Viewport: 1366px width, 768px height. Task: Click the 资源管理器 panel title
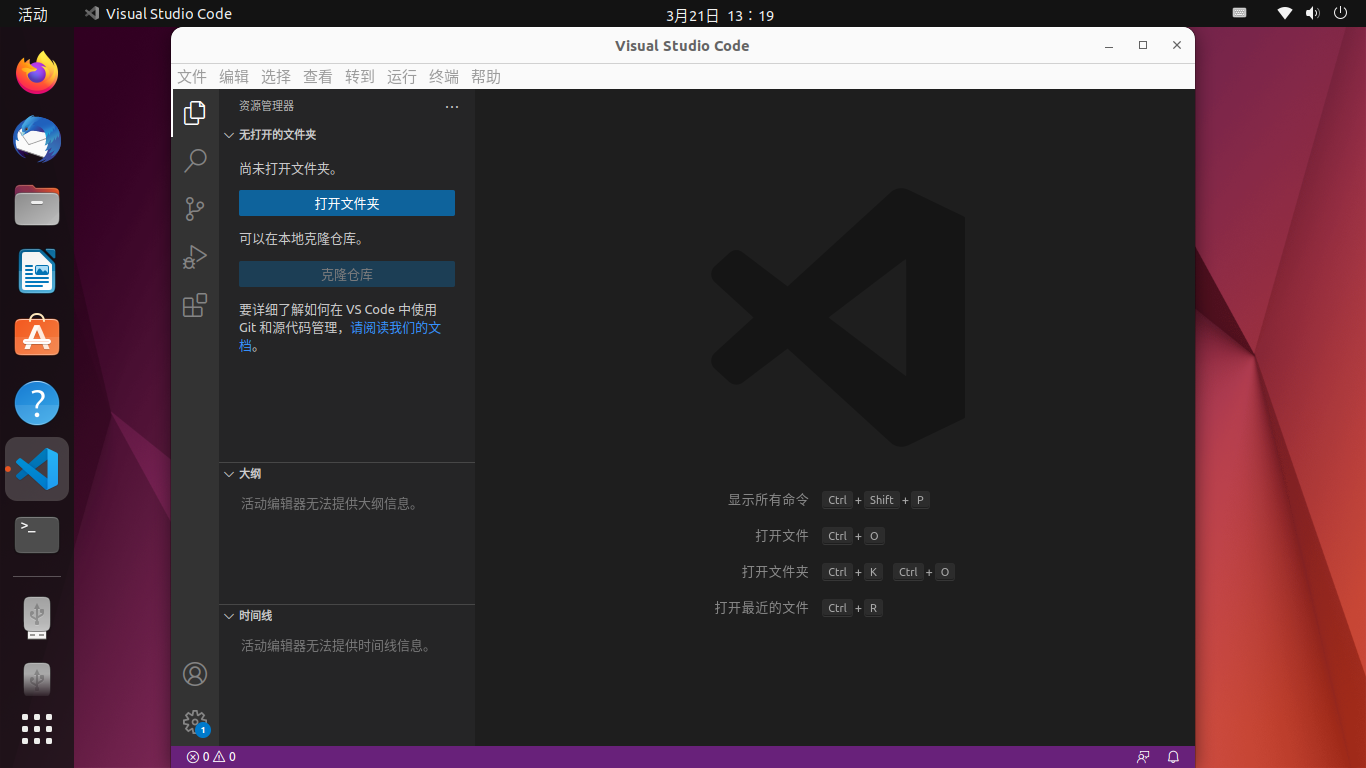tap(266, 106)
